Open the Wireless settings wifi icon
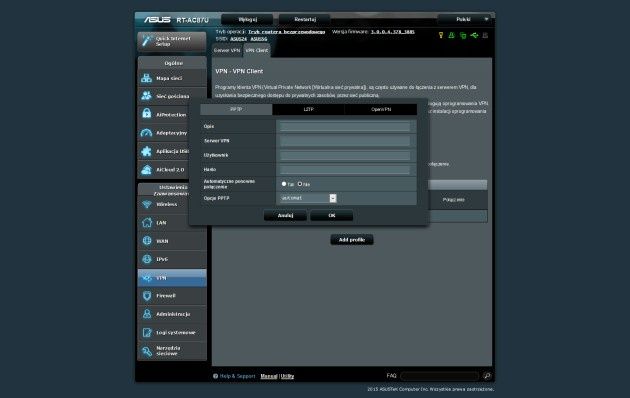Image resolution: width=630 pixels, height=398 pixels. coord(147,204)
